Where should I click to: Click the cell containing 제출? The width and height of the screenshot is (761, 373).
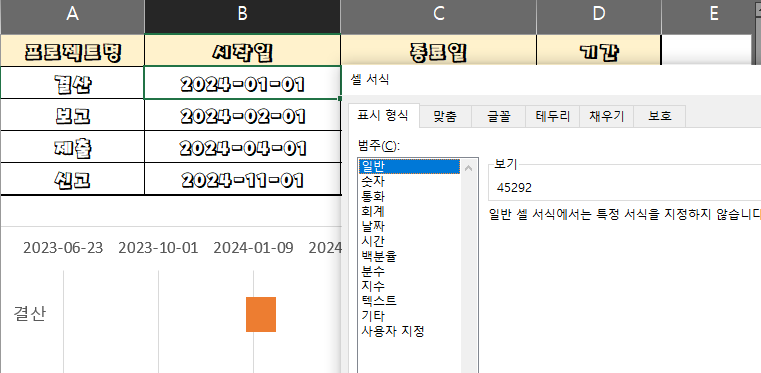pos(72,147)
